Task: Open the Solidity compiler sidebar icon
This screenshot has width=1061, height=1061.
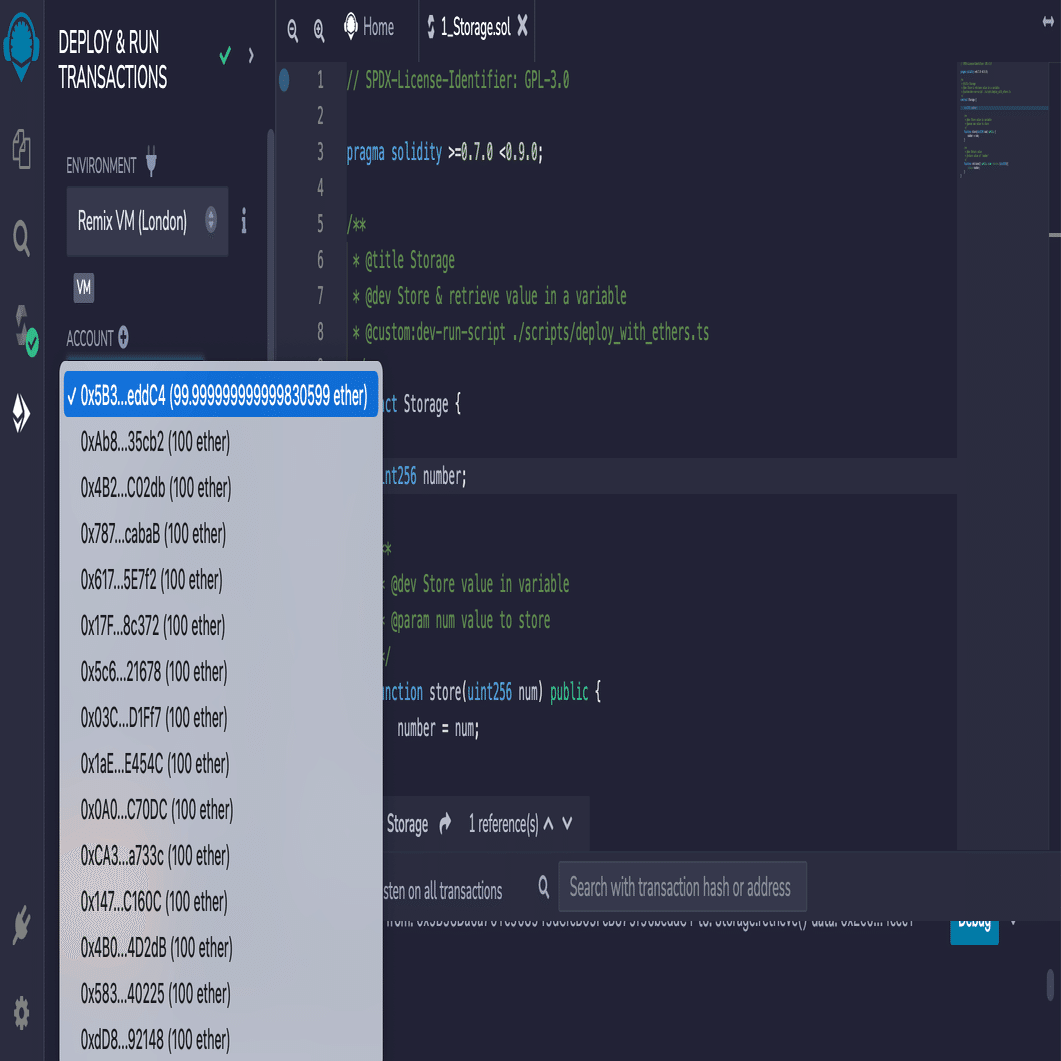Action: tap(25, 331)
